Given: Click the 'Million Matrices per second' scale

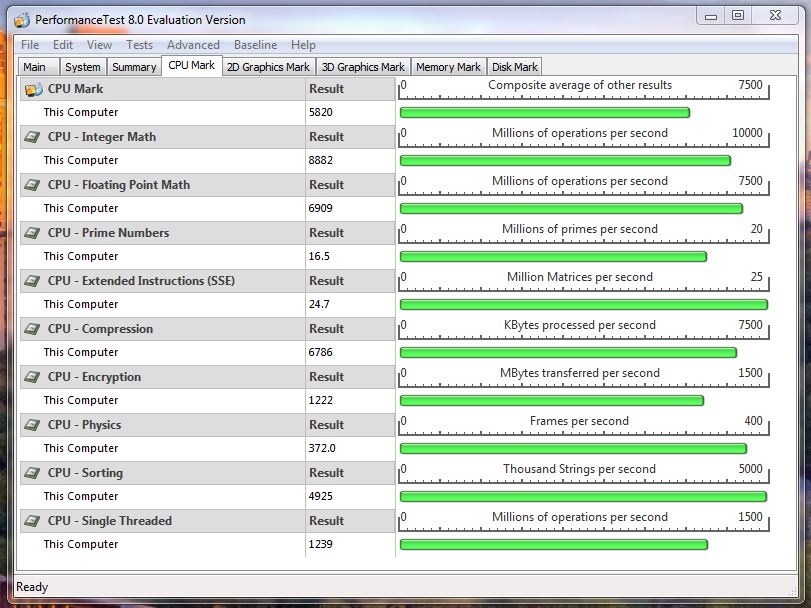Looking at the screenshot, I should (584, 281).
